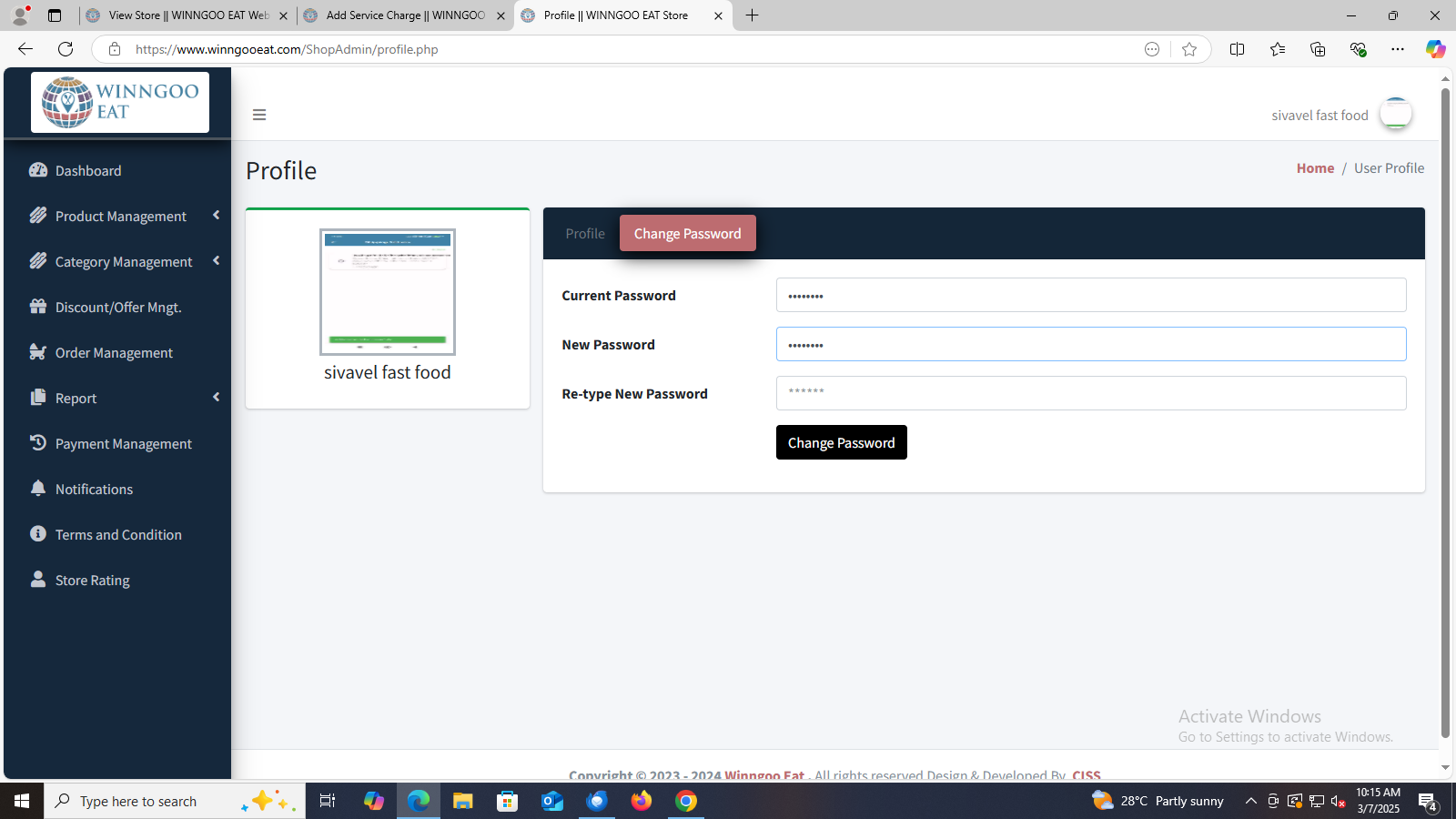Select the Change Password tab
Screen dimensions: 1456x819
point(687,234)
